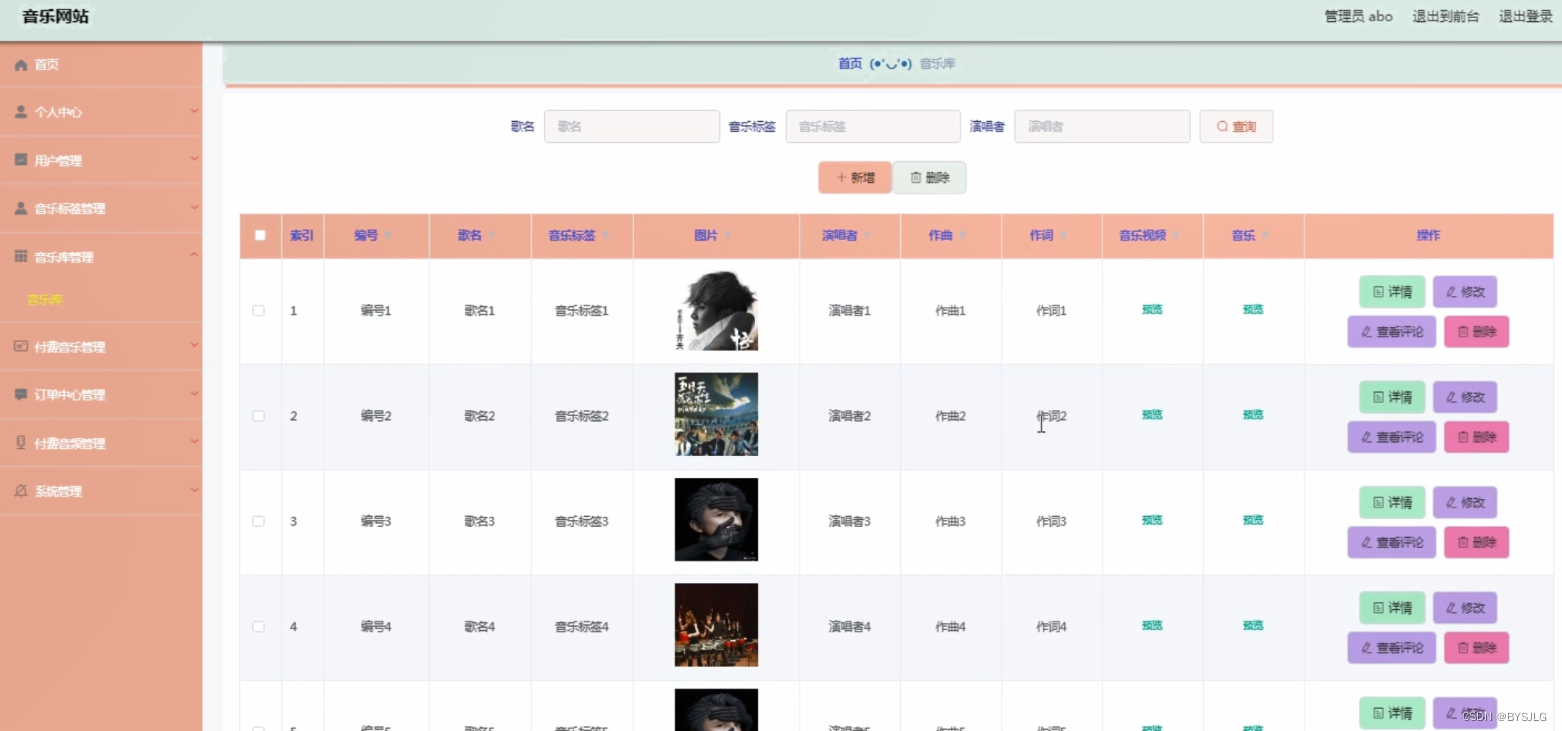The width and height of the screenshot is (1562, 731).
Task: Sort by 作词 column using sort arrows
Action: tap(1063, 236)
